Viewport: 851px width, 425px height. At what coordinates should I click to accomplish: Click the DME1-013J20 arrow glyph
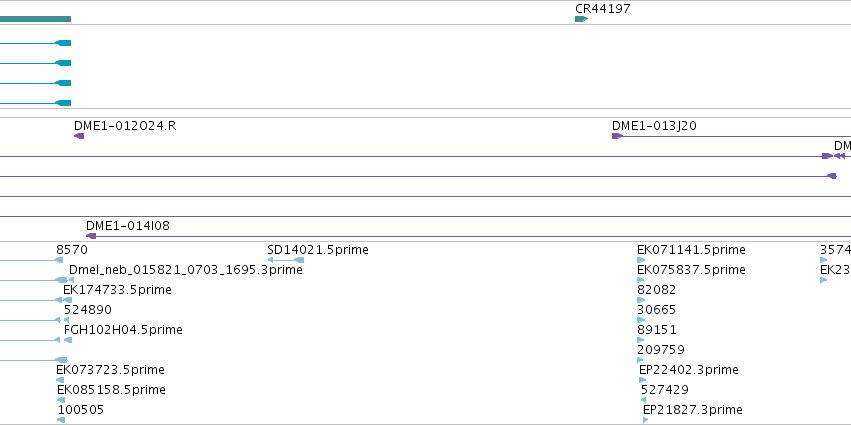(617, 136)
